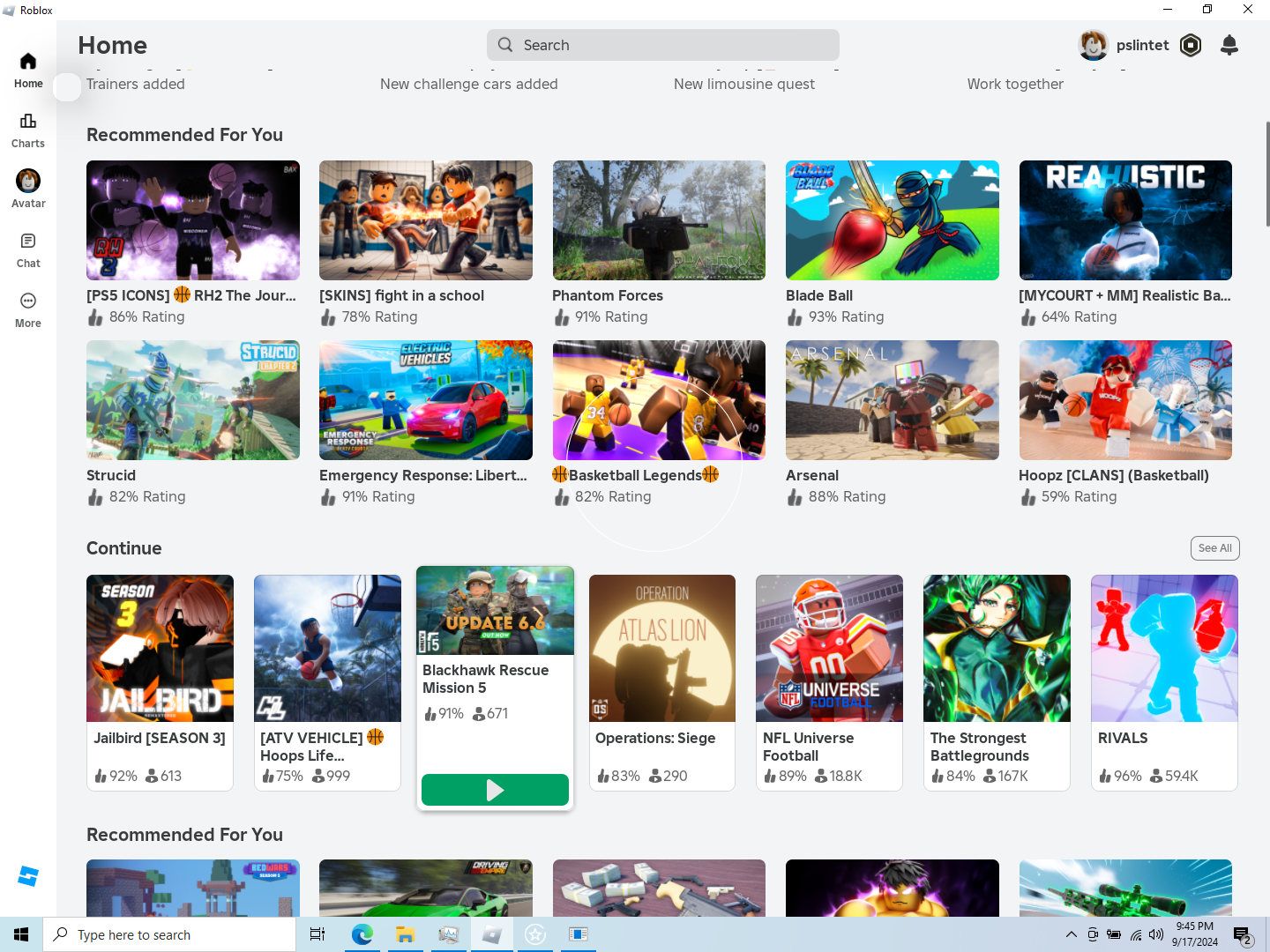Open the Windows Start button

tap(21, 934)
